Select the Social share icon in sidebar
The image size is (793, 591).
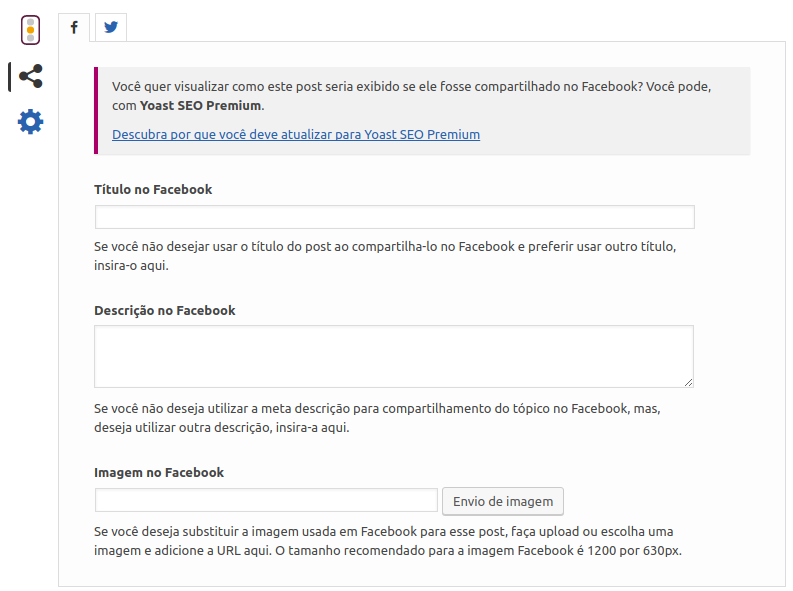click(x=30, y=76)
